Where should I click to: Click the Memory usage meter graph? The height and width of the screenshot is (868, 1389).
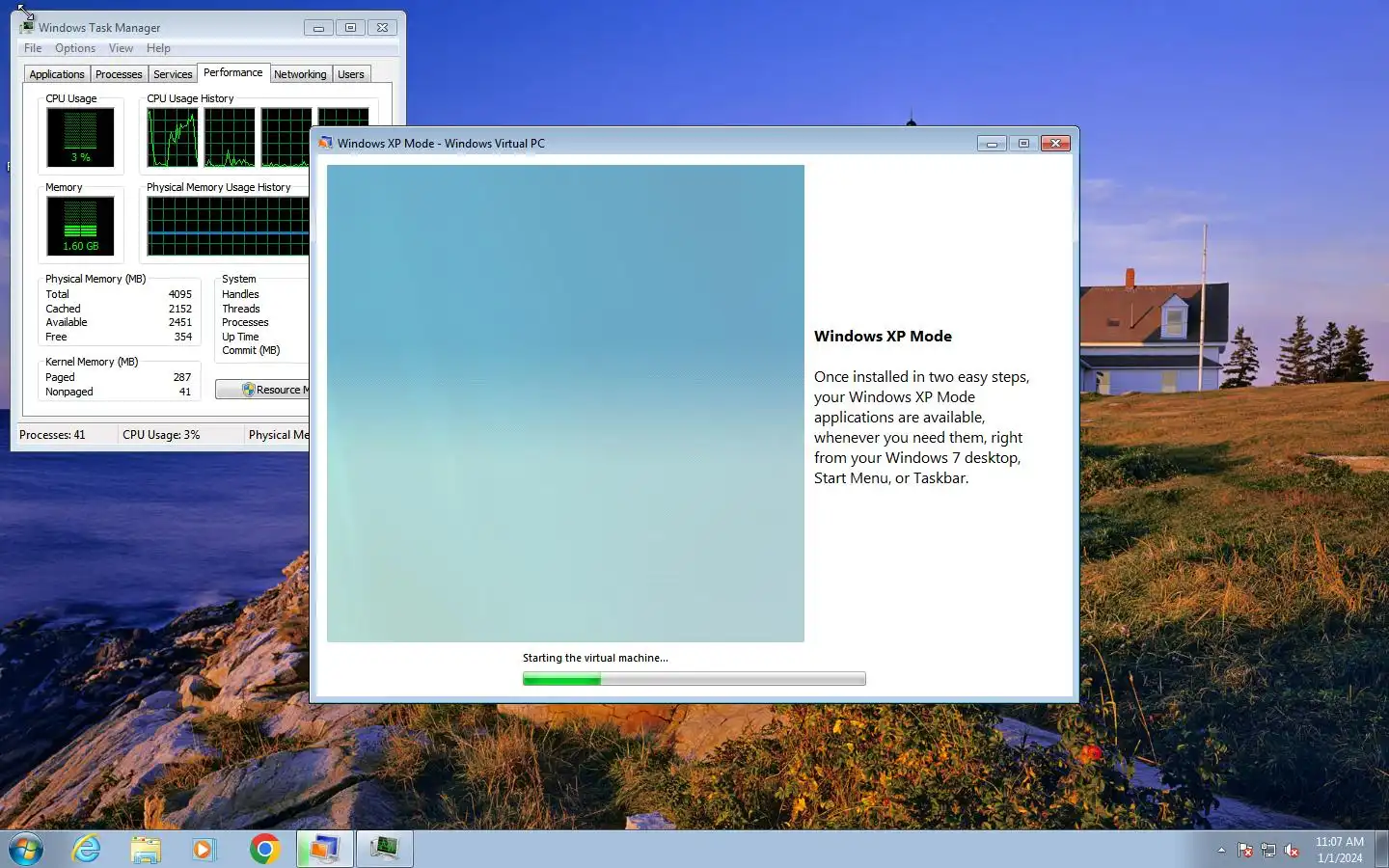point(80,226)
